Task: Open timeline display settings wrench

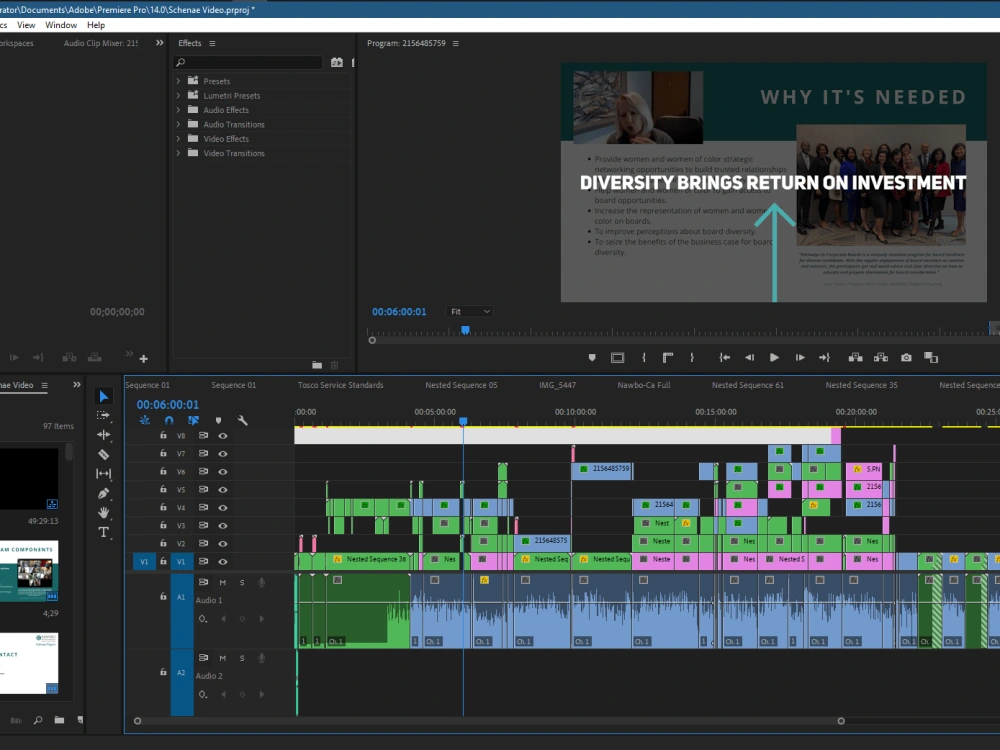Action: (x=242, y=420)
